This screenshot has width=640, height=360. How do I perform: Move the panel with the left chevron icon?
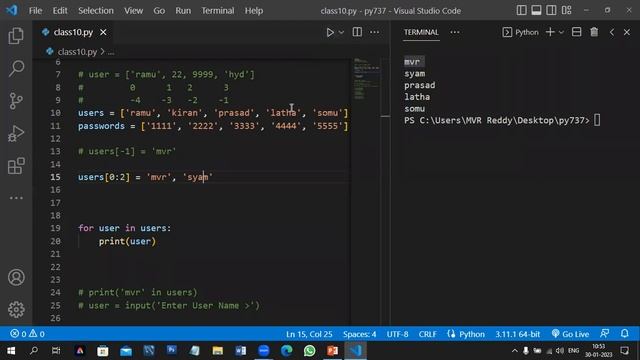611,32
